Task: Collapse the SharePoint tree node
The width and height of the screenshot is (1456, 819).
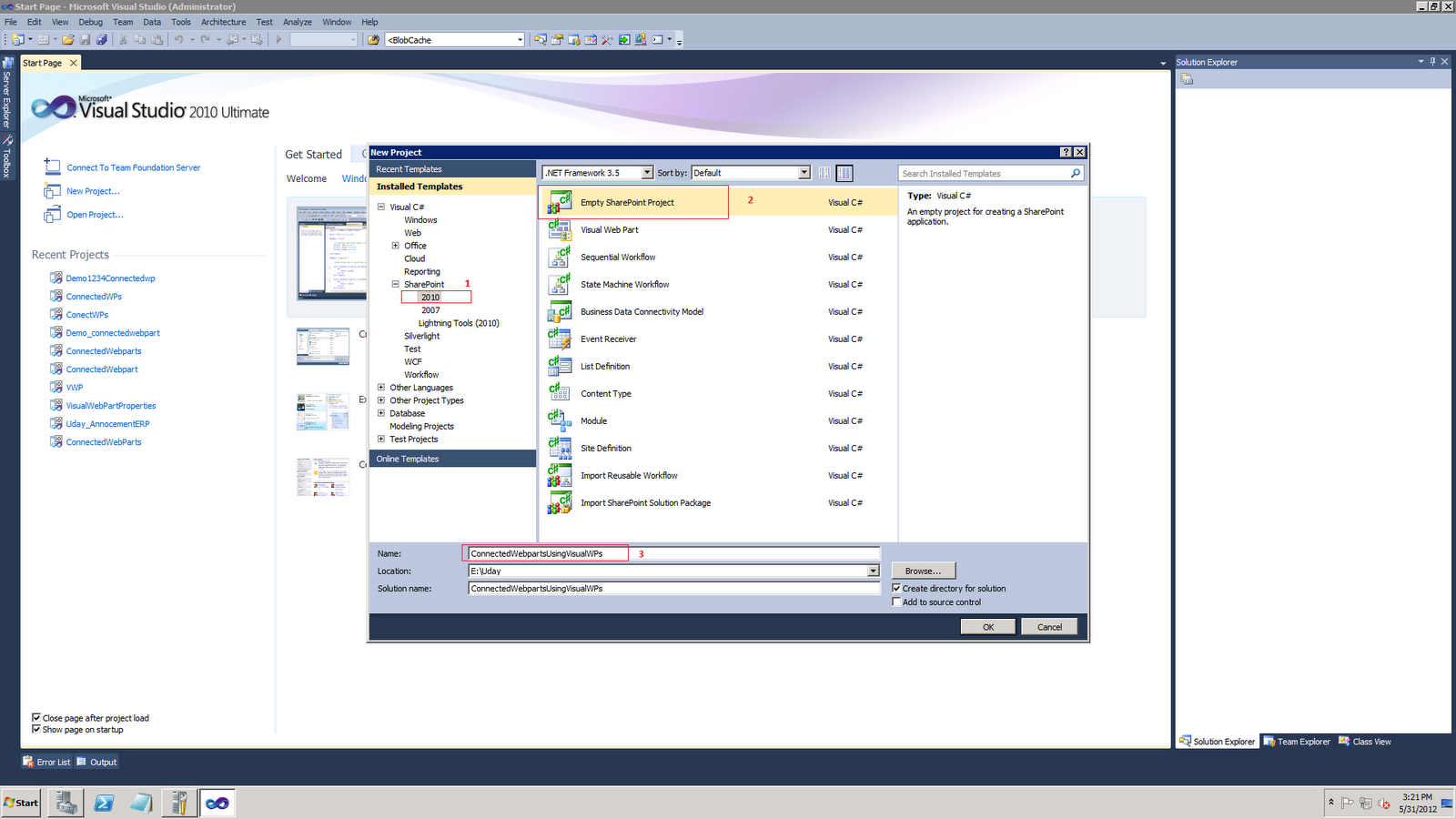Action: coord(395,284)
